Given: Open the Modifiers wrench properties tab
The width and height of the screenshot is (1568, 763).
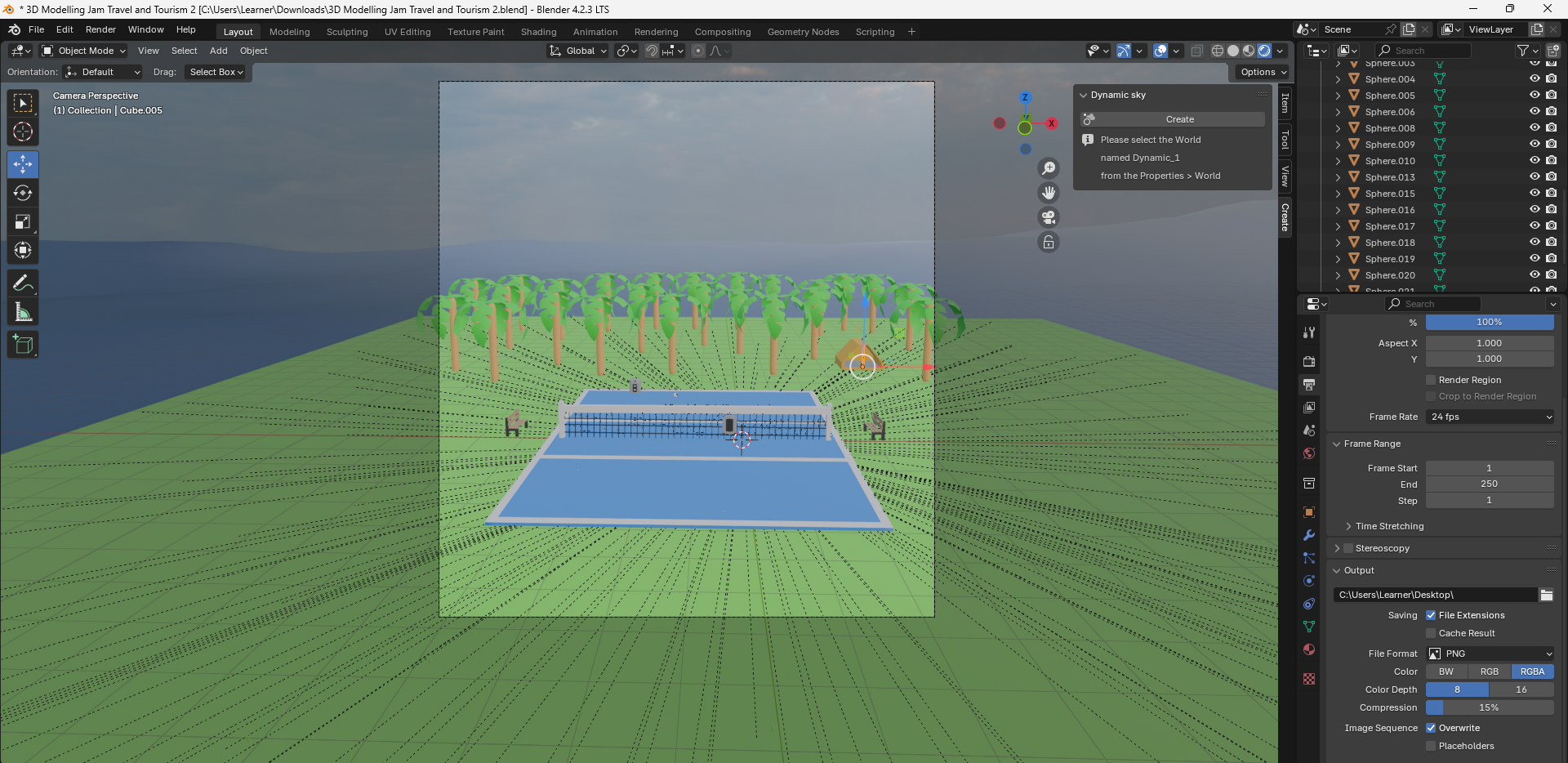Looking at the screenshot, I should pos(1309,535).
